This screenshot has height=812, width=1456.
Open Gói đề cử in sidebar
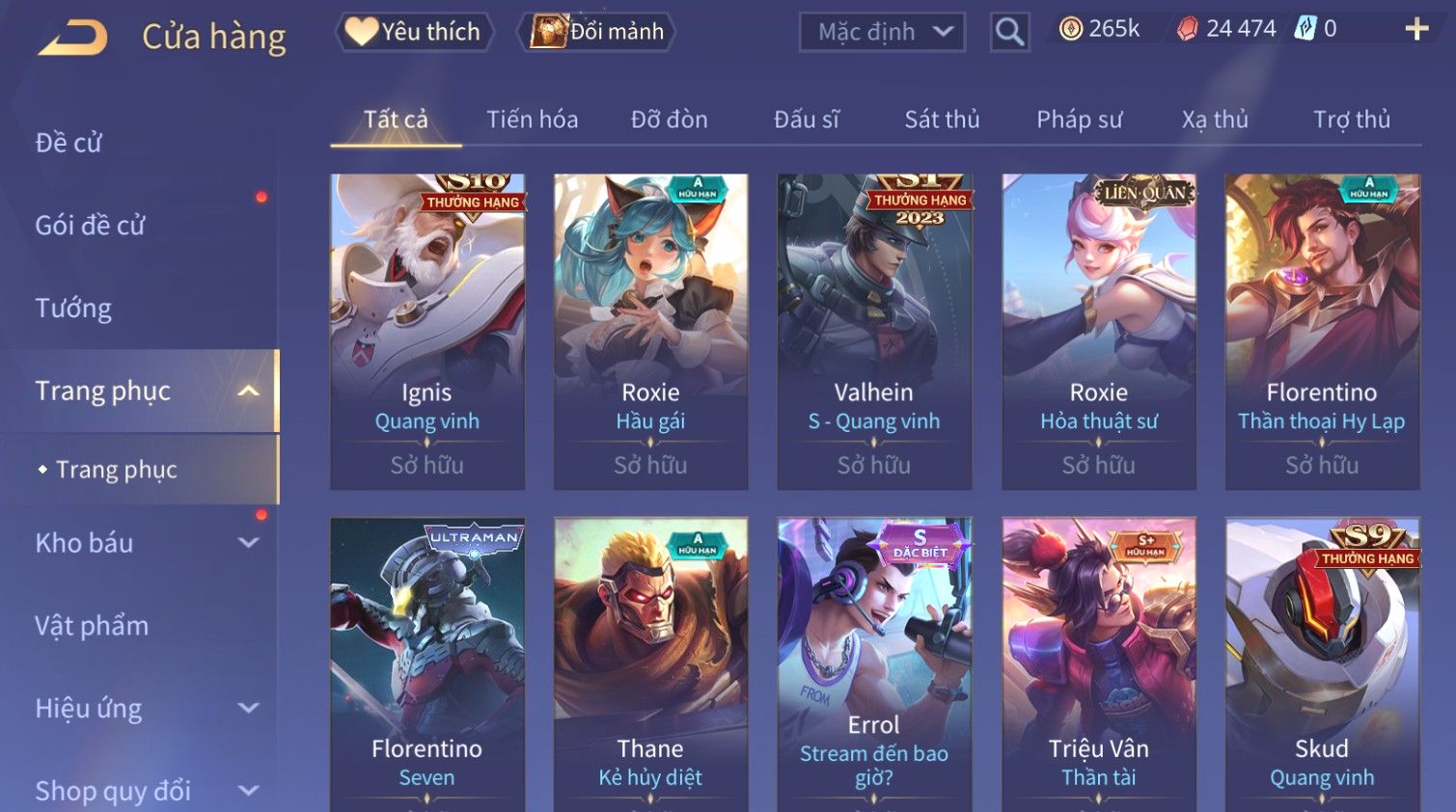(90, 226)
